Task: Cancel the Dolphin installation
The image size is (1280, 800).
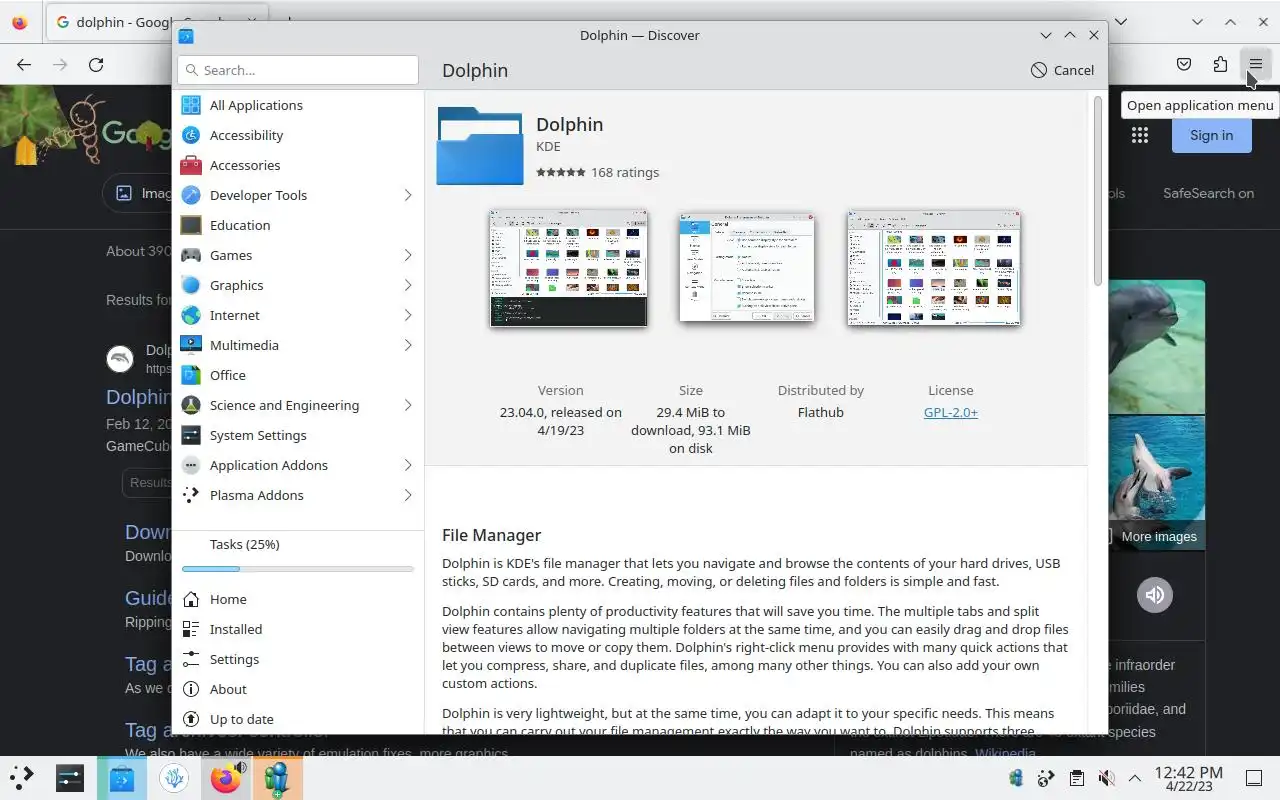Action: click(1062, 70)
